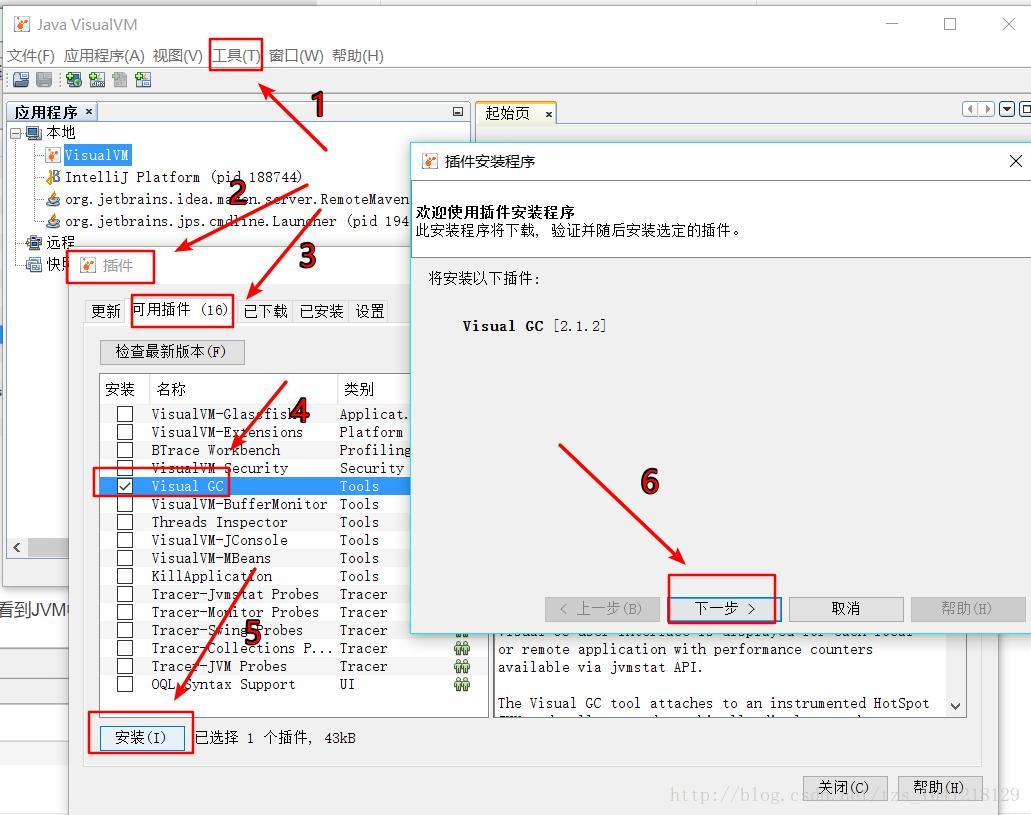Click the last toolbar icon with green plus
This screenshot has height=815, width=1031.
pyautogui.click(x=143, y=80)
